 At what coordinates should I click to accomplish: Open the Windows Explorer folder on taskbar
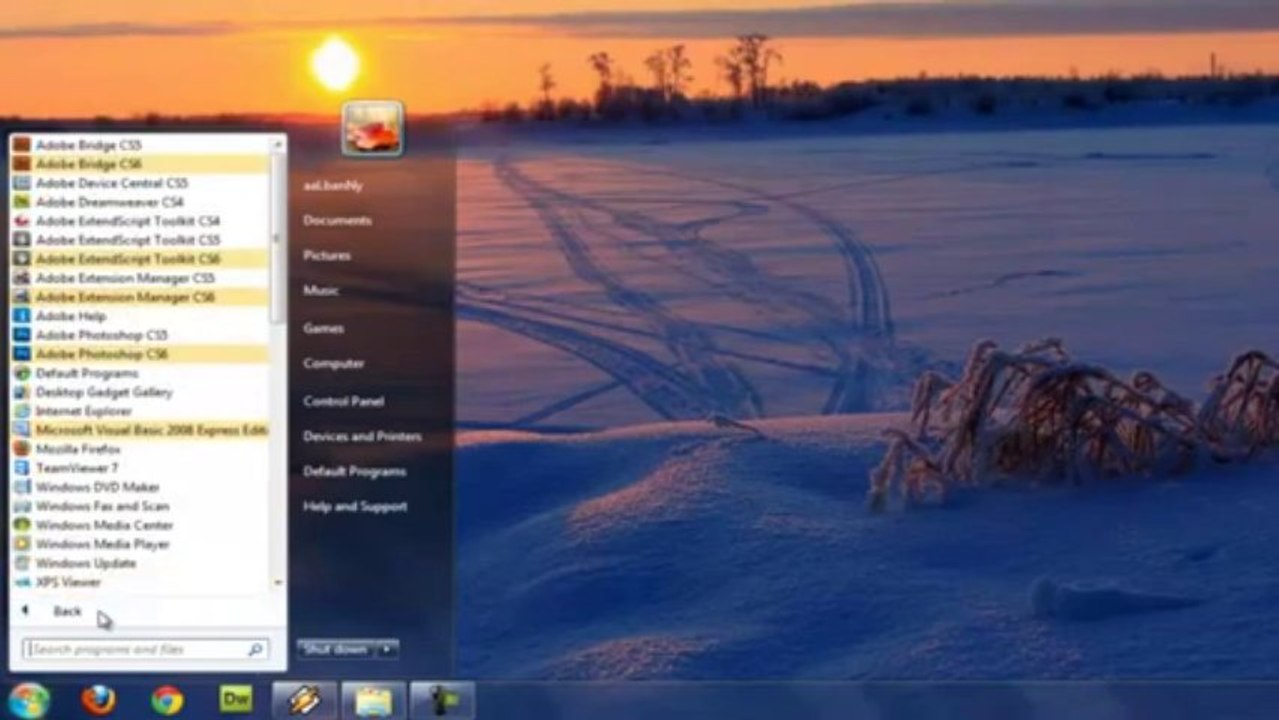coord(373,701)
